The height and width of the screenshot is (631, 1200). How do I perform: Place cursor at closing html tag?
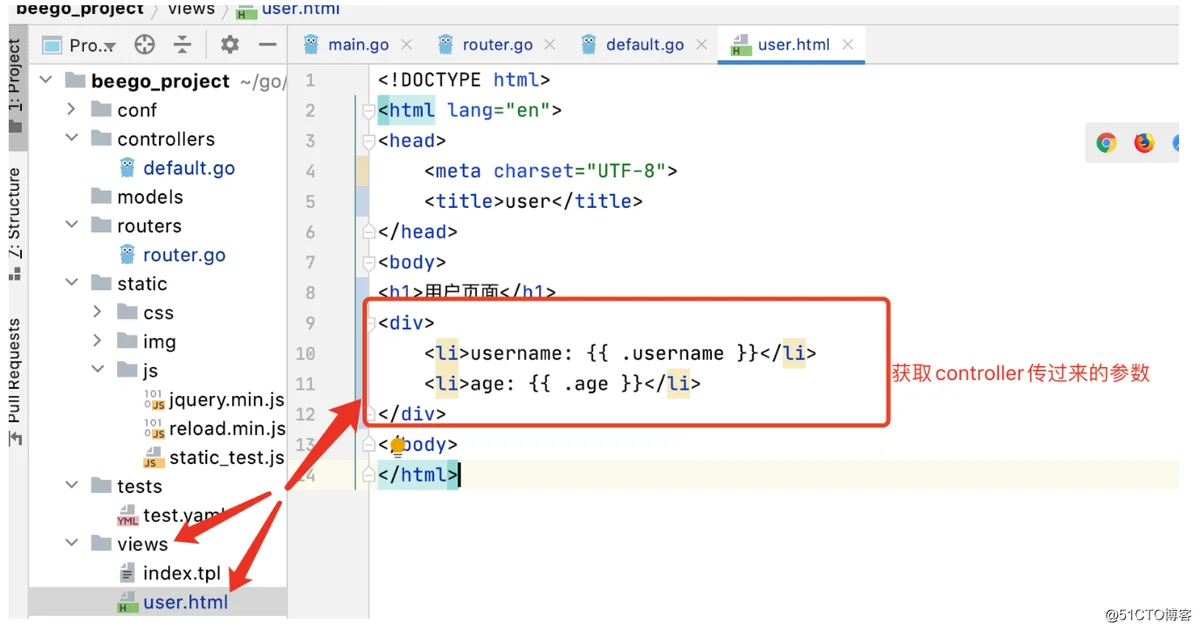tap(419, 474)
